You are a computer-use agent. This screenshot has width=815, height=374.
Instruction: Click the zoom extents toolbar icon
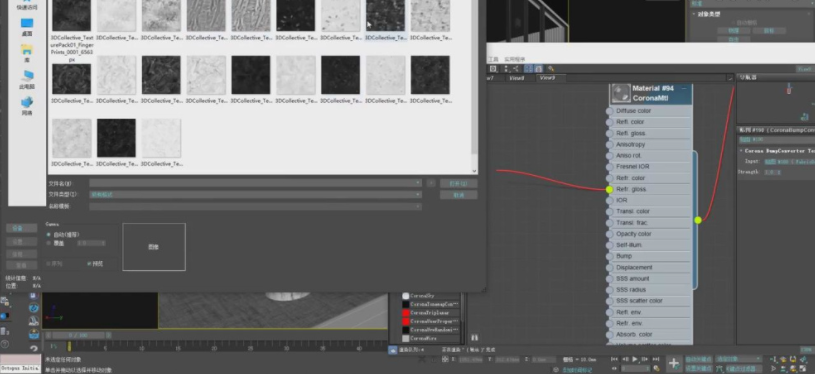[x=493, y=69]
